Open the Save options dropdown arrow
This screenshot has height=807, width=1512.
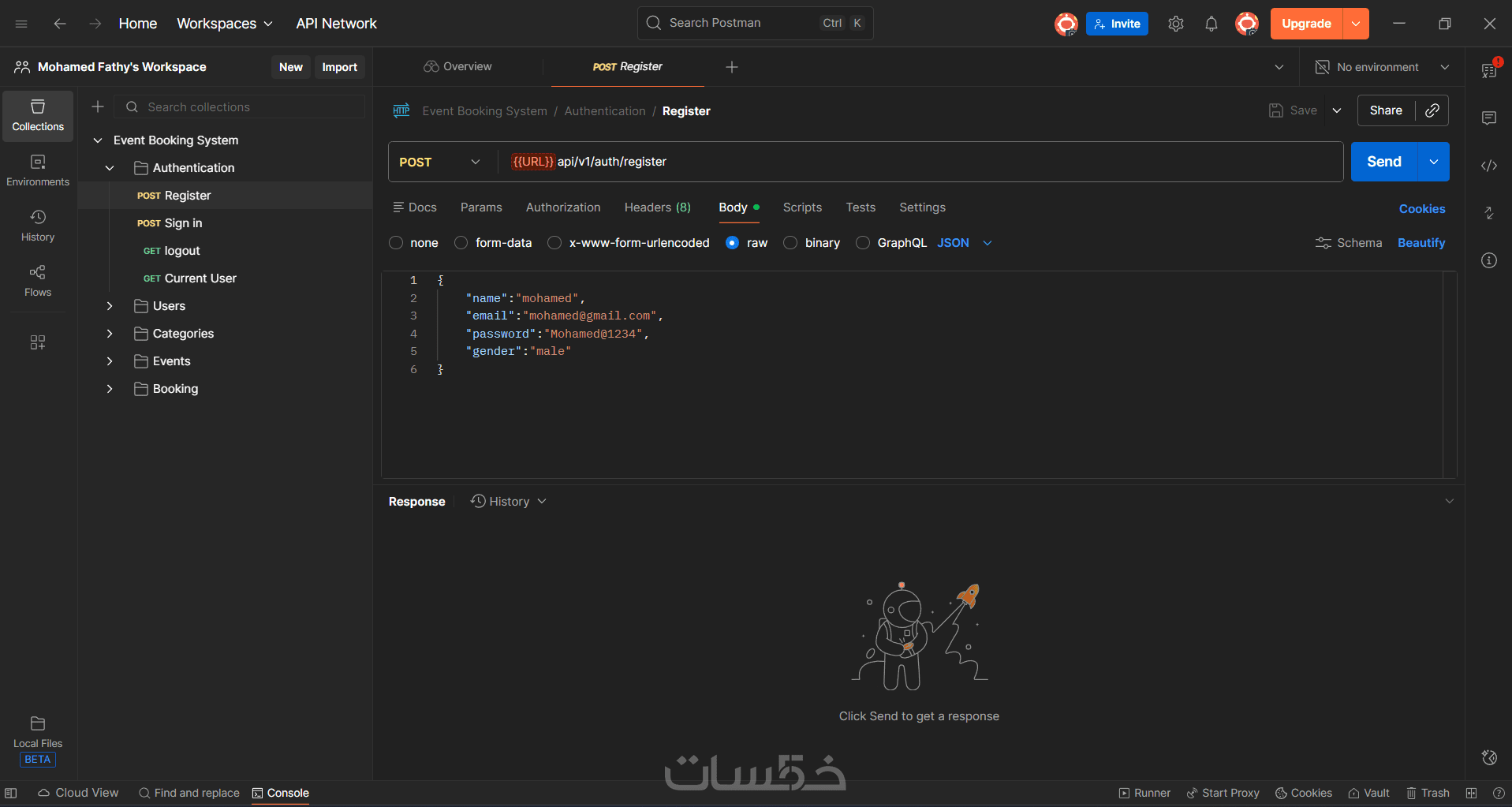pos(1337,110)
